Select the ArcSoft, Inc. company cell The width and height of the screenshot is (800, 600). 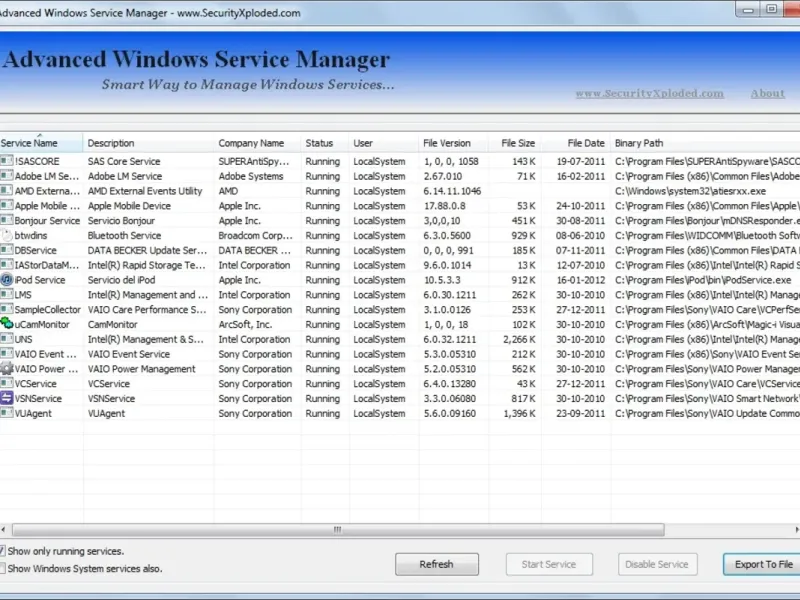pyautogui.click(x=245, y=324)
